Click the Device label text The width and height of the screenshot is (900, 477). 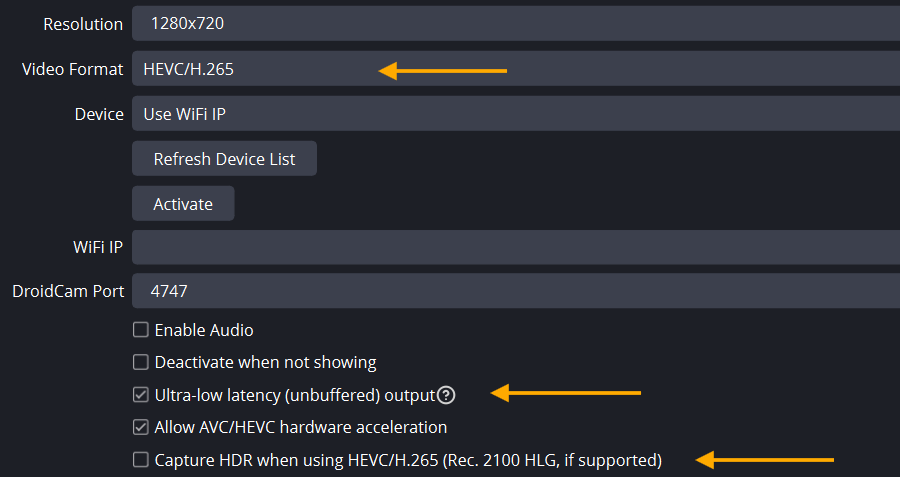coord(99,114)
